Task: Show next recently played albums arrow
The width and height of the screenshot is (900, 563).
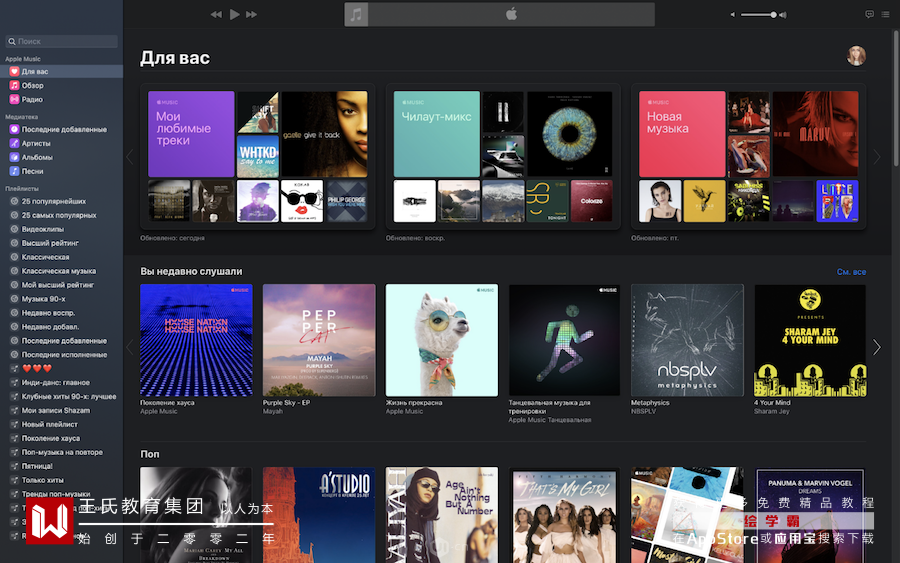Action: coord(876,347)
